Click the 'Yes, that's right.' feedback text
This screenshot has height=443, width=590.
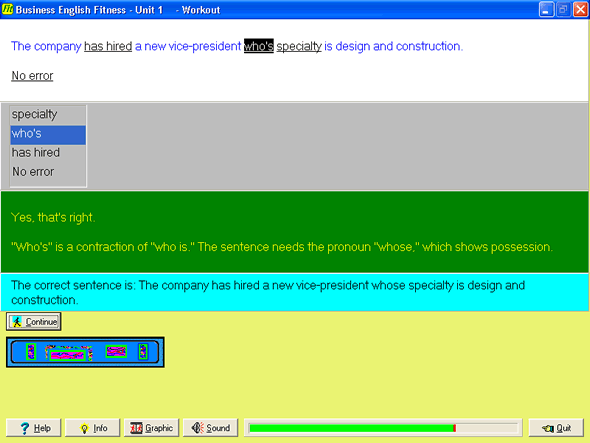pos(53,217)
